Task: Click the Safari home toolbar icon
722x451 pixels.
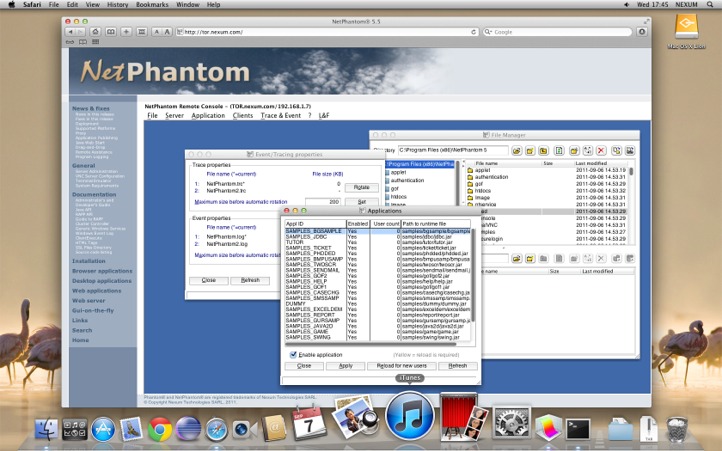Action: [x=95, y=32]
